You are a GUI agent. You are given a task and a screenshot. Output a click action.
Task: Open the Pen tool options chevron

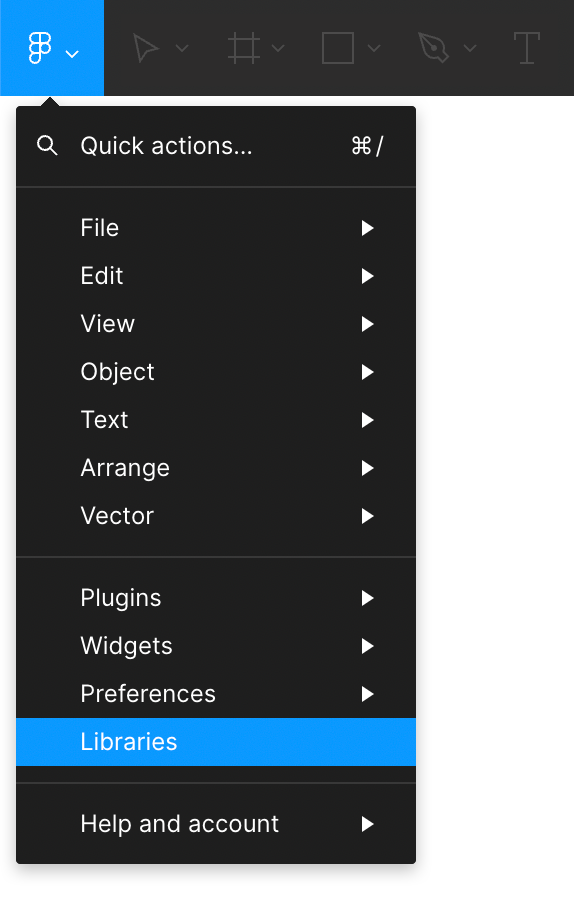[x=470, y=48]
